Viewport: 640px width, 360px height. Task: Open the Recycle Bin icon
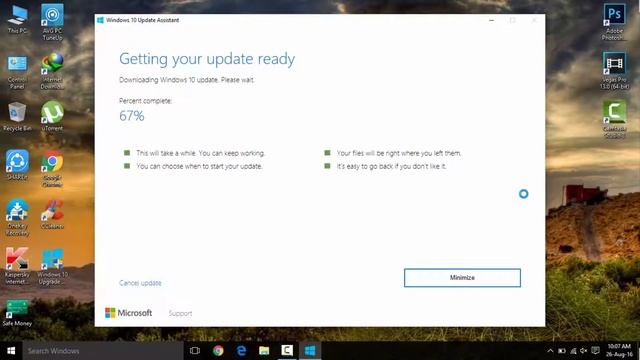coord(17,116)
